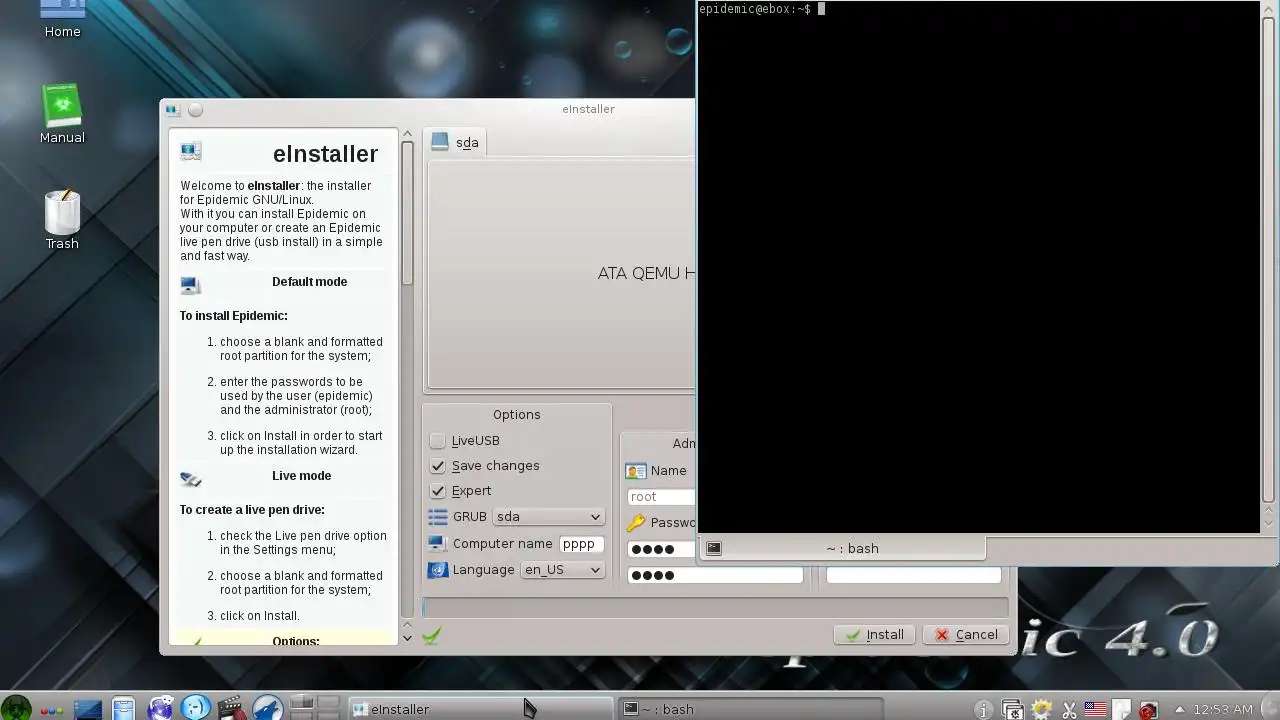Viewport: 1280px width, 720px height.
Task: Click the help panel scroll up arrow
Action: (407, 133)
